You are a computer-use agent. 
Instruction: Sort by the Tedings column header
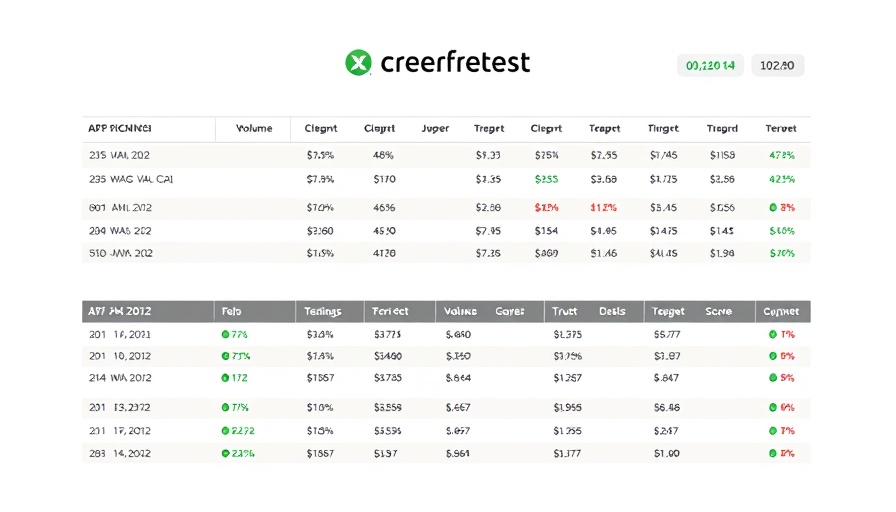click(x=322, y=311)
